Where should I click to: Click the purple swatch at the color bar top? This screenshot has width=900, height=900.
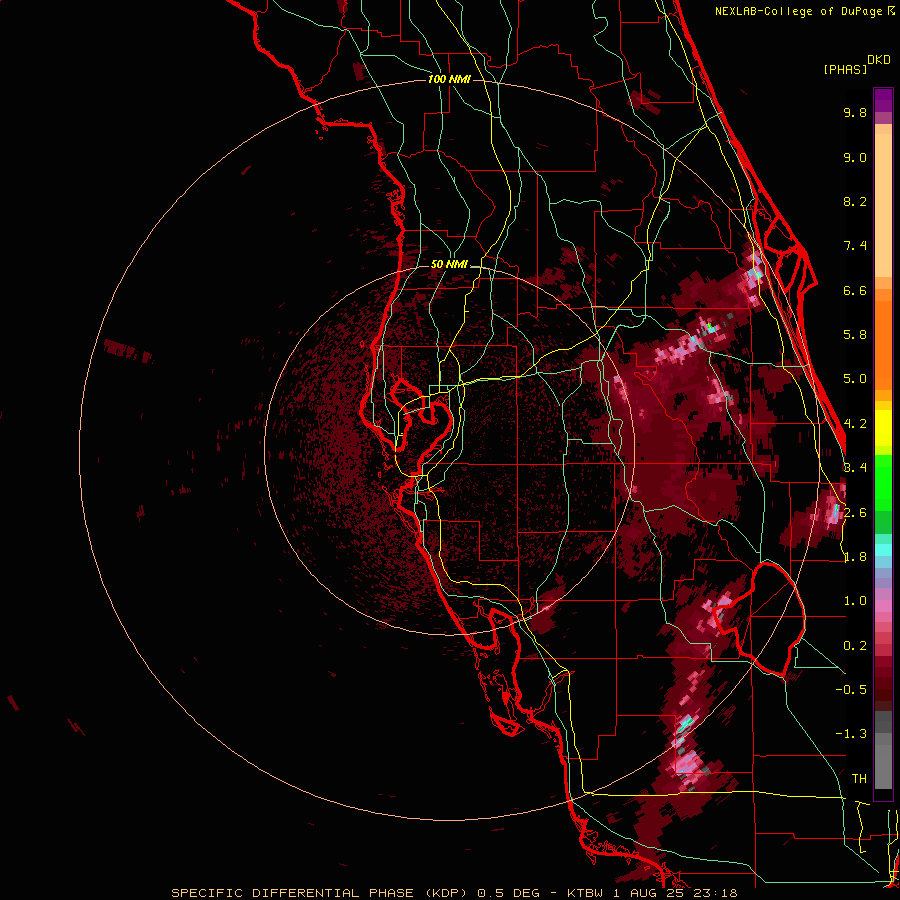(883, 100)
